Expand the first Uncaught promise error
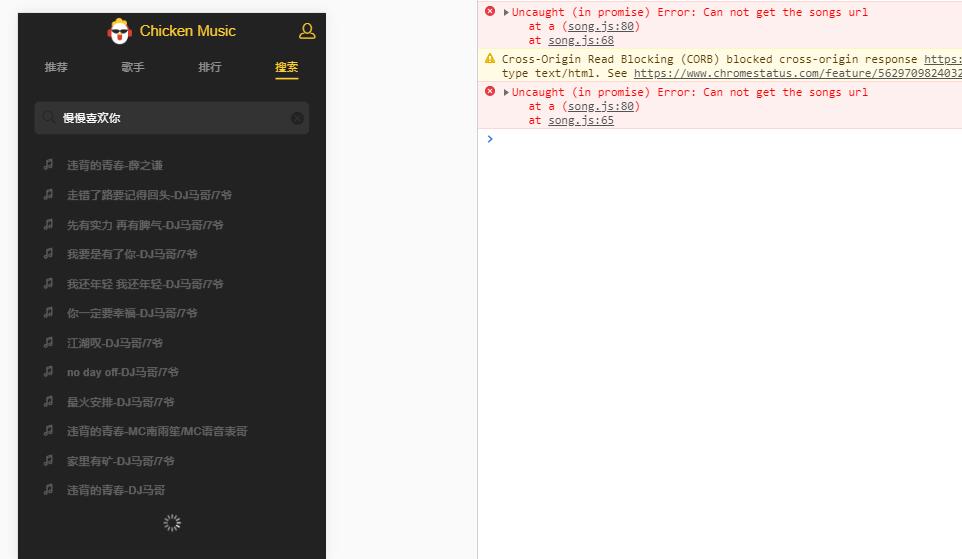Screen dimensions: 962x559 [x=506, y=12]
